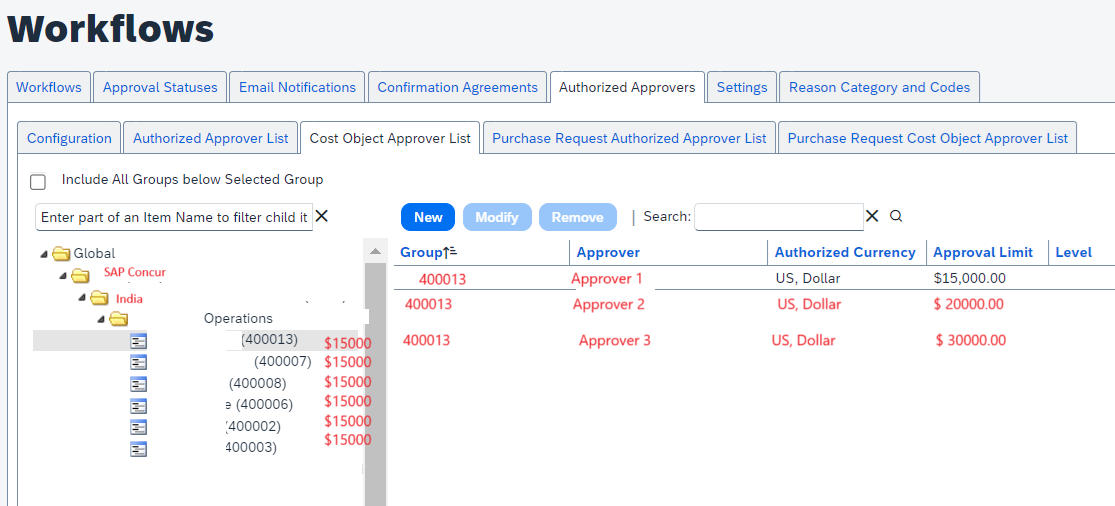This screenshot has height=506, width=1115.
Task: Open the Workflows tab
Action: tap(49, 87)
